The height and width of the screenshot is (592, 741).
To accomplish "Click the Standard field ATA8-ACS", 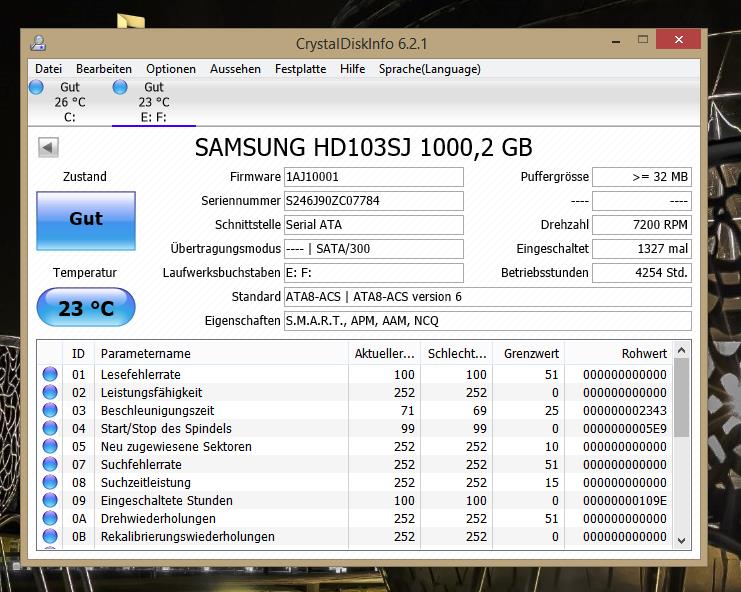I will (x=488, y=297).
